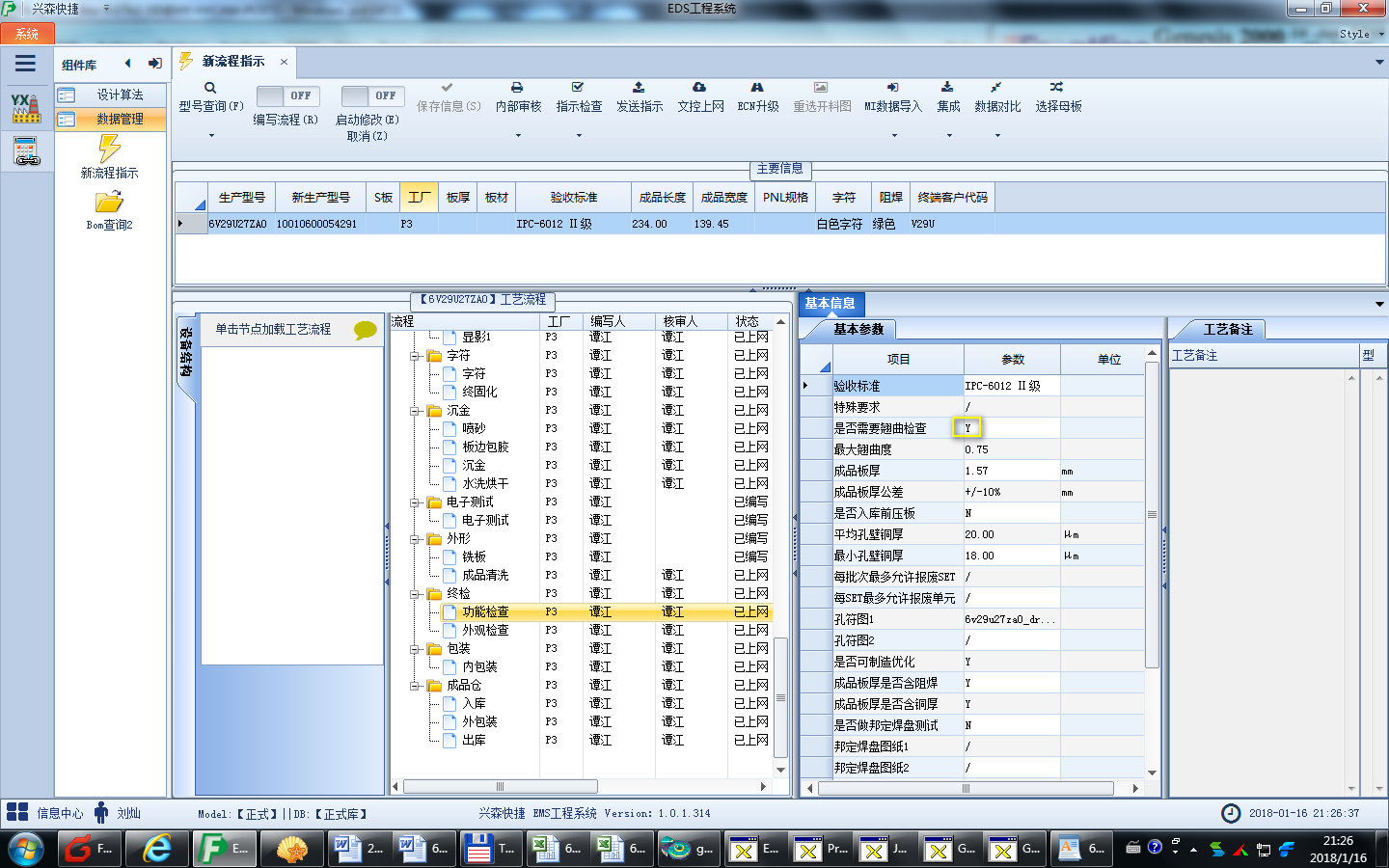This screenshot has height=868, width=1389.
Task: Click the 生产型号 column header
Action: (x=241, y=198)
